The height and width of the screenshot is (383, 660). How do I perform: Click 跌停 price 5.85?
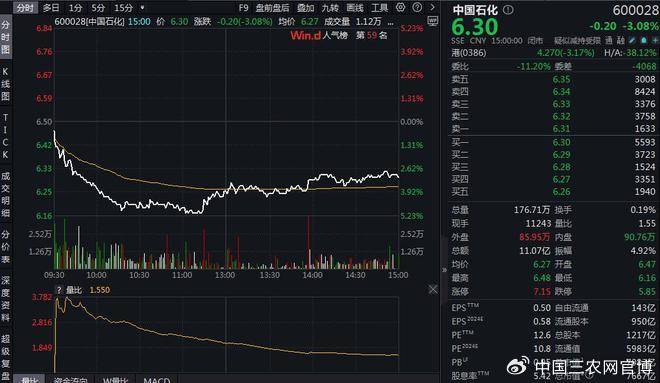point(647,291)
